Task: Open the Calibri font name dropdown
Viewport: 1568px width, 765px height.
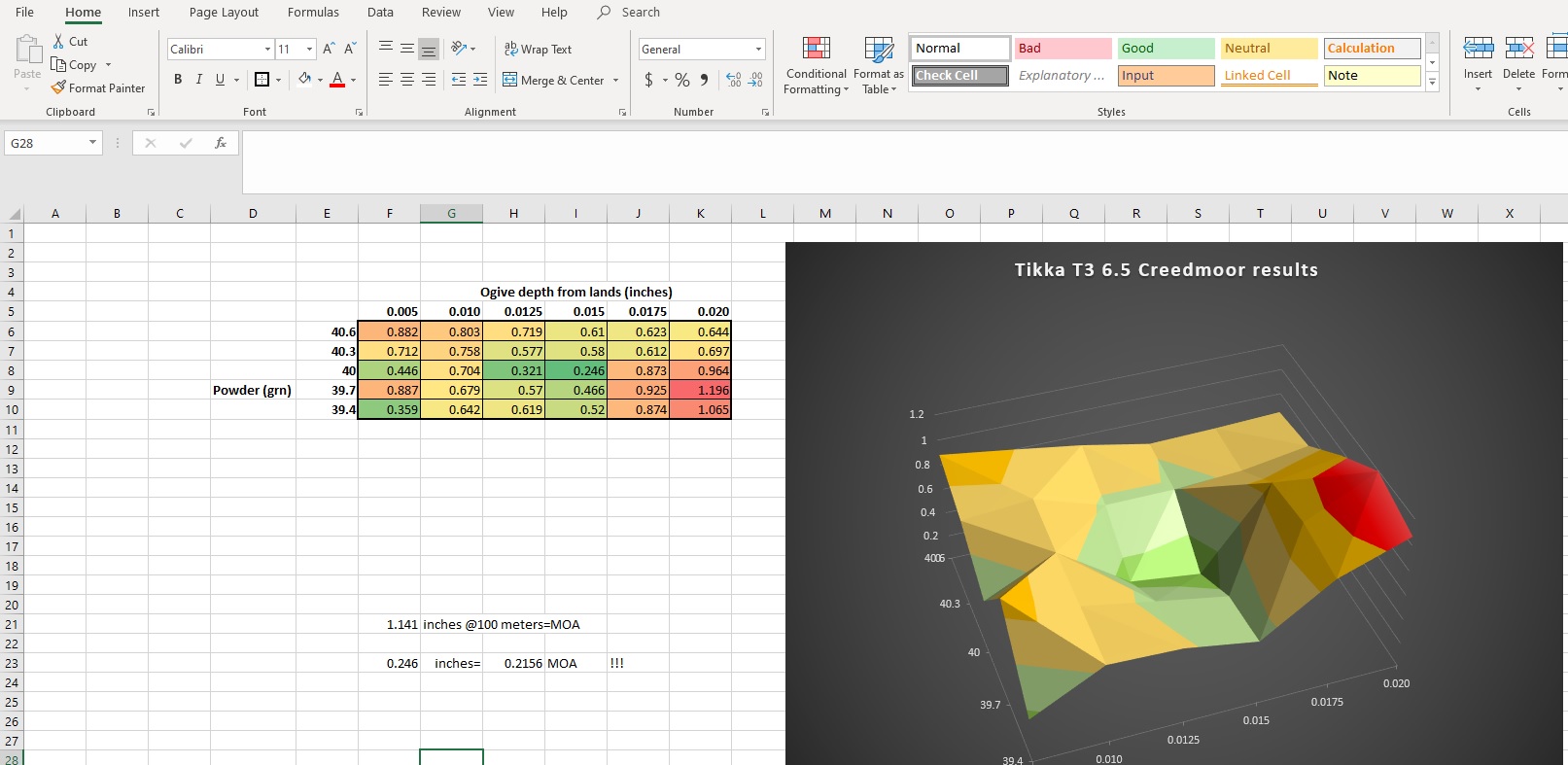Action: tap(267, 49)
